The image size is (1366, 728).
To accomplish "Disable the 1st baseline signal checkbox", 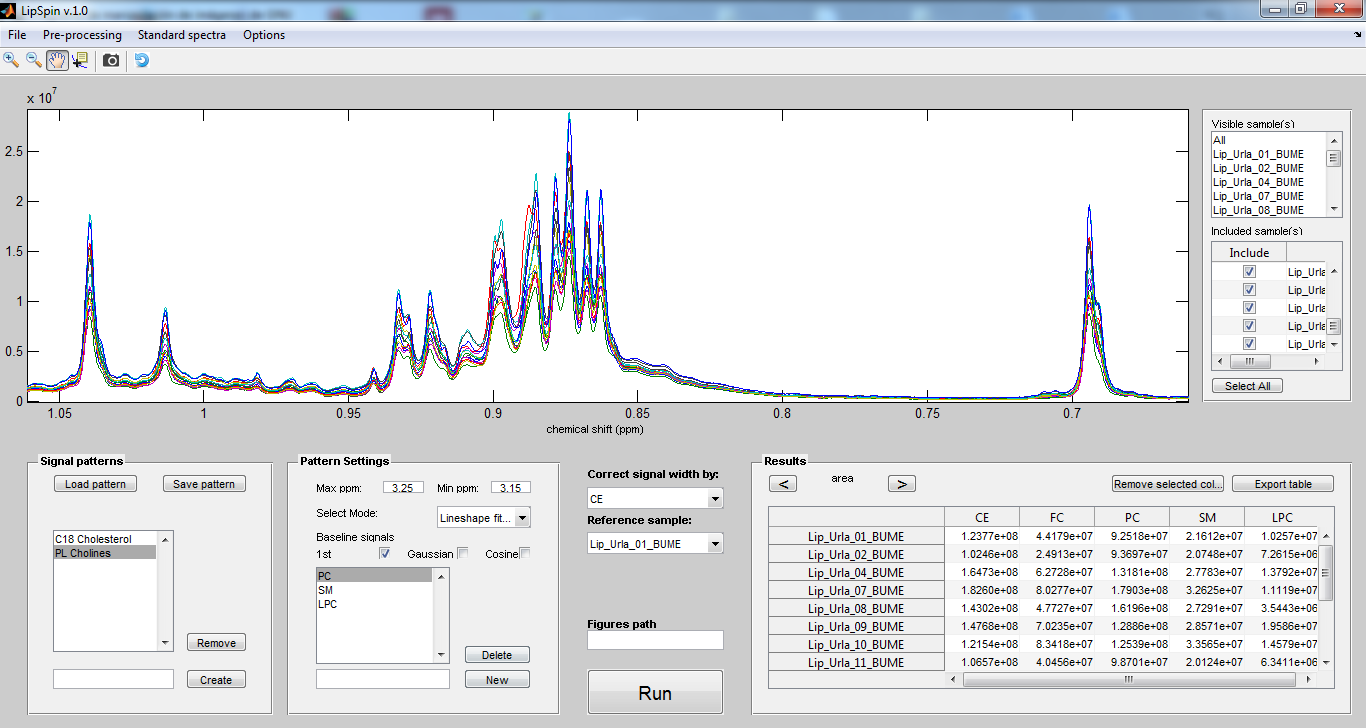I will pos(384,552).
